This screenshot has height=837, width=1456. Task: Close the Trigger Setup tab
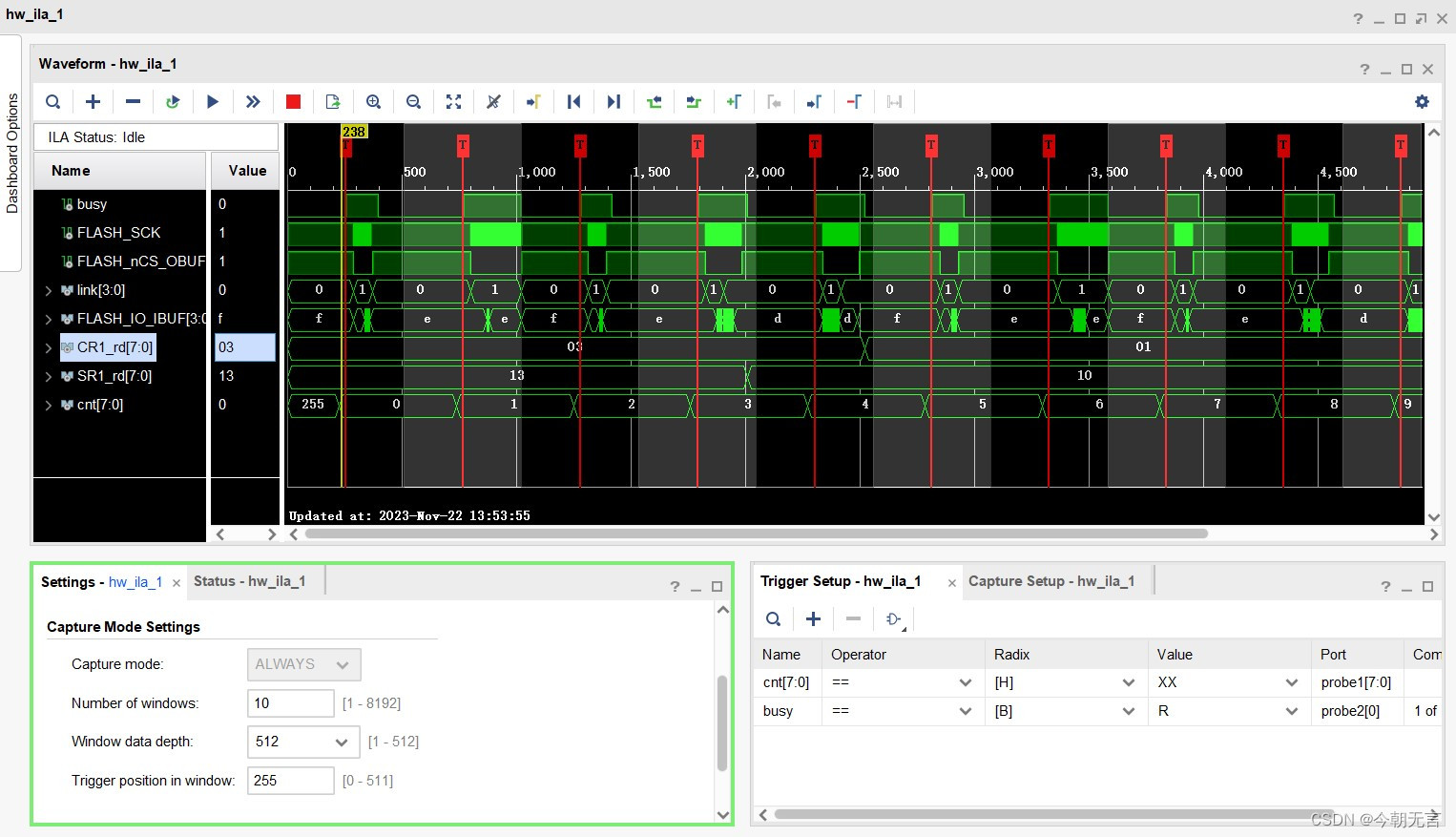click(x=951, y=583)
